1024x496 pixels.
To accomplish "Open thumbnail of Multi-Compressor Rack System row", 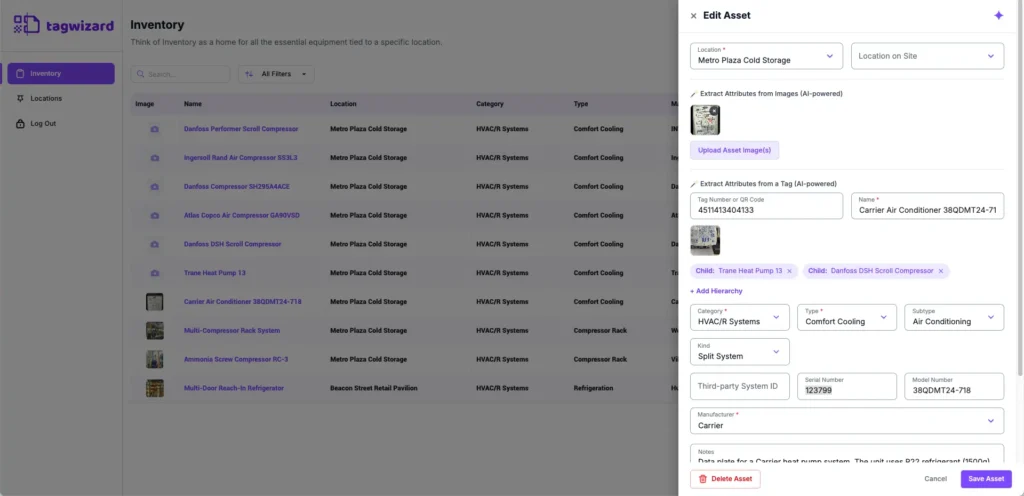I will point(155,330).
